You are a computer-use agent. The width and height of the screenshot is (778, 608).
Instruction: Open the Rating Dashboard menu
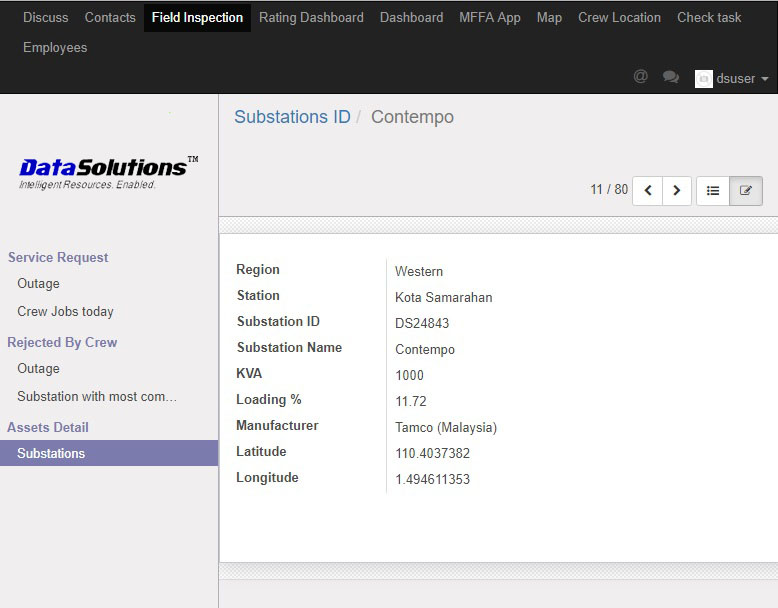coord(311,17)
